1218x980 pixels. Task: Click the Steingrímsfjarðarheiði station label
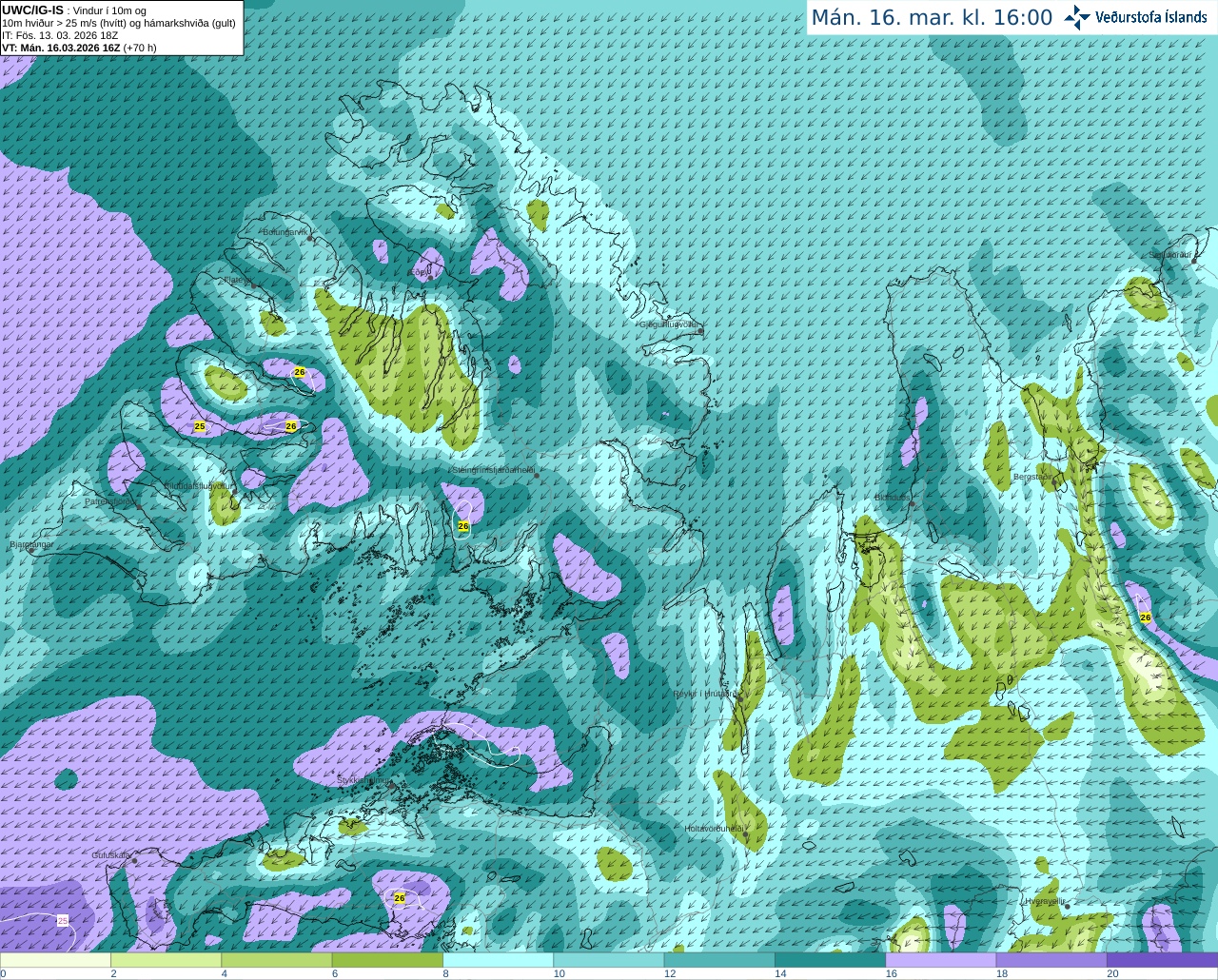tap(493, 470)
